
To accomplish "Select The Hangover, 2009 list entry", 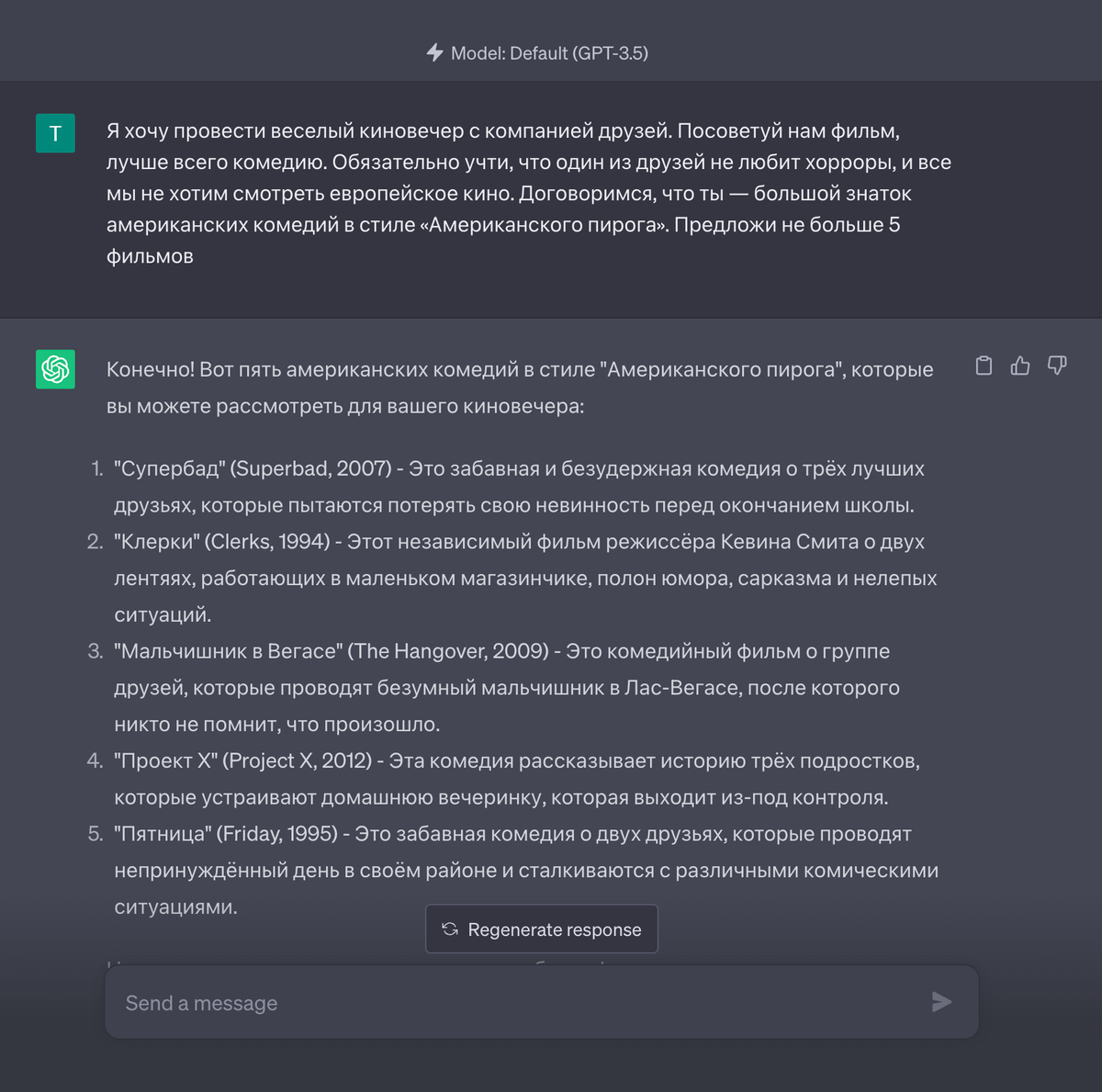I will click(x=507, y=688).
